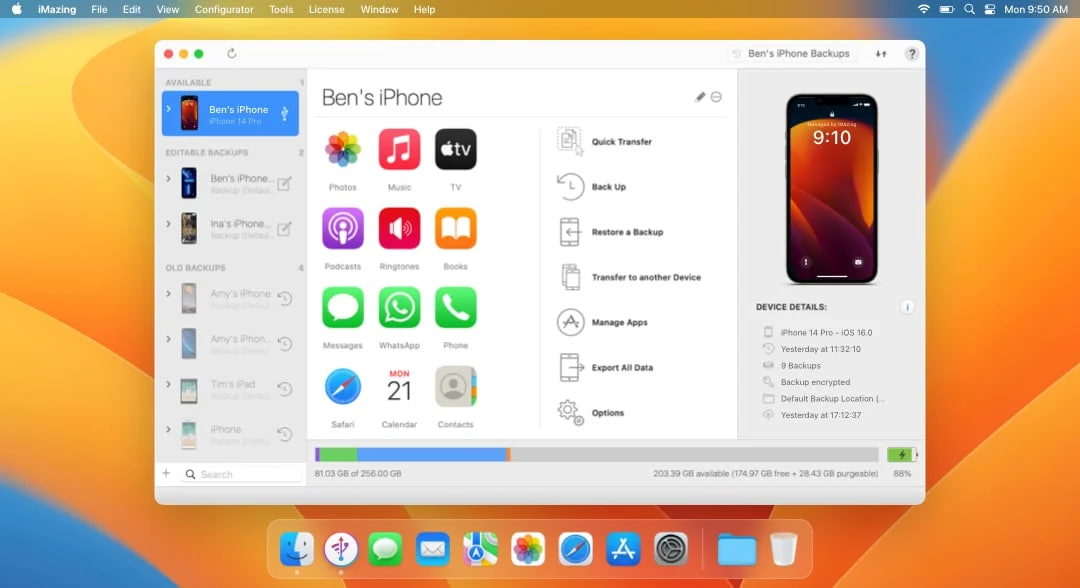
Task: Open the Ringtones section
Action: (399, 229)
